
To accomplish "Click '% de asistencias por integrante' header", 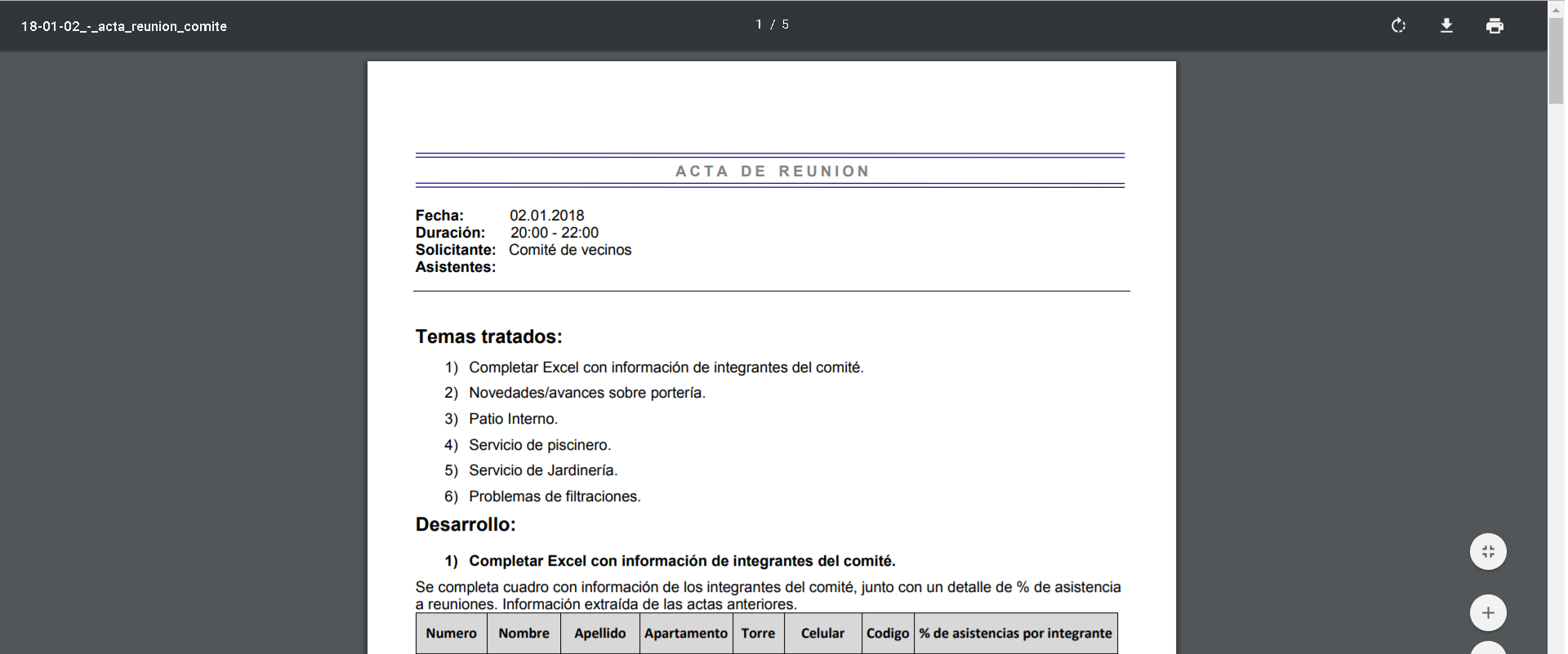I will pyautogui.click(x=1016, y=634).
